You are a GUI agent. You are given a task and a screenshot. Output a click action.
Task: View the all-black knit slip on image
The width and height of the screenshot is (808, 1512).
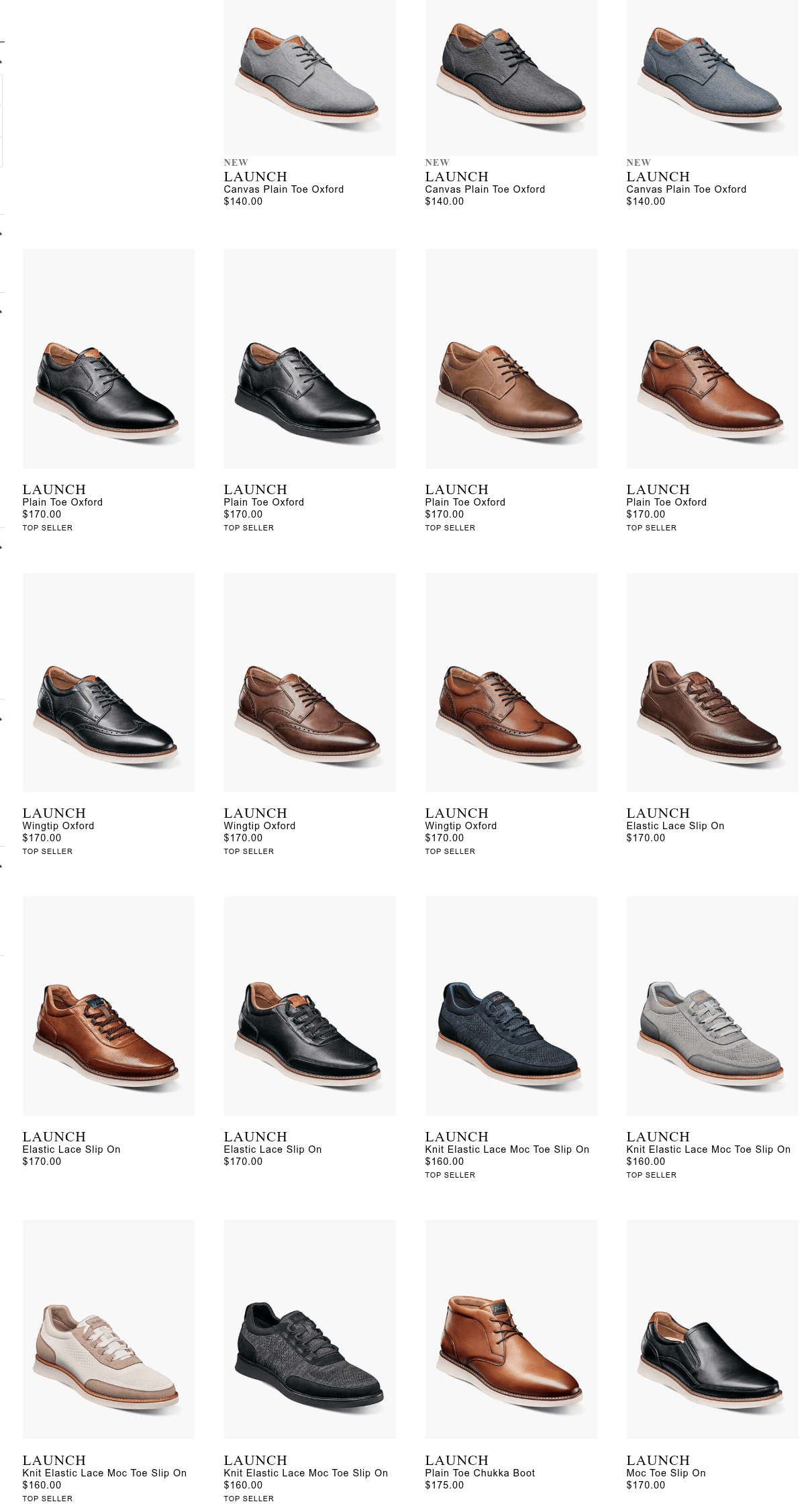(309, 1329)
